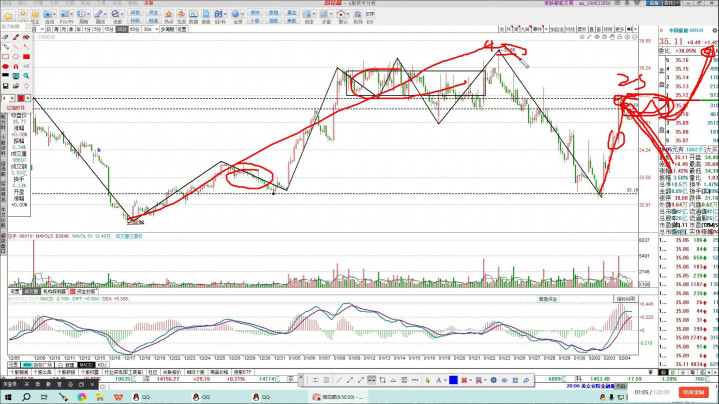
Task: Switch to the MACD indicator tab
Action: pyautogui.click(x=86, y=365)
